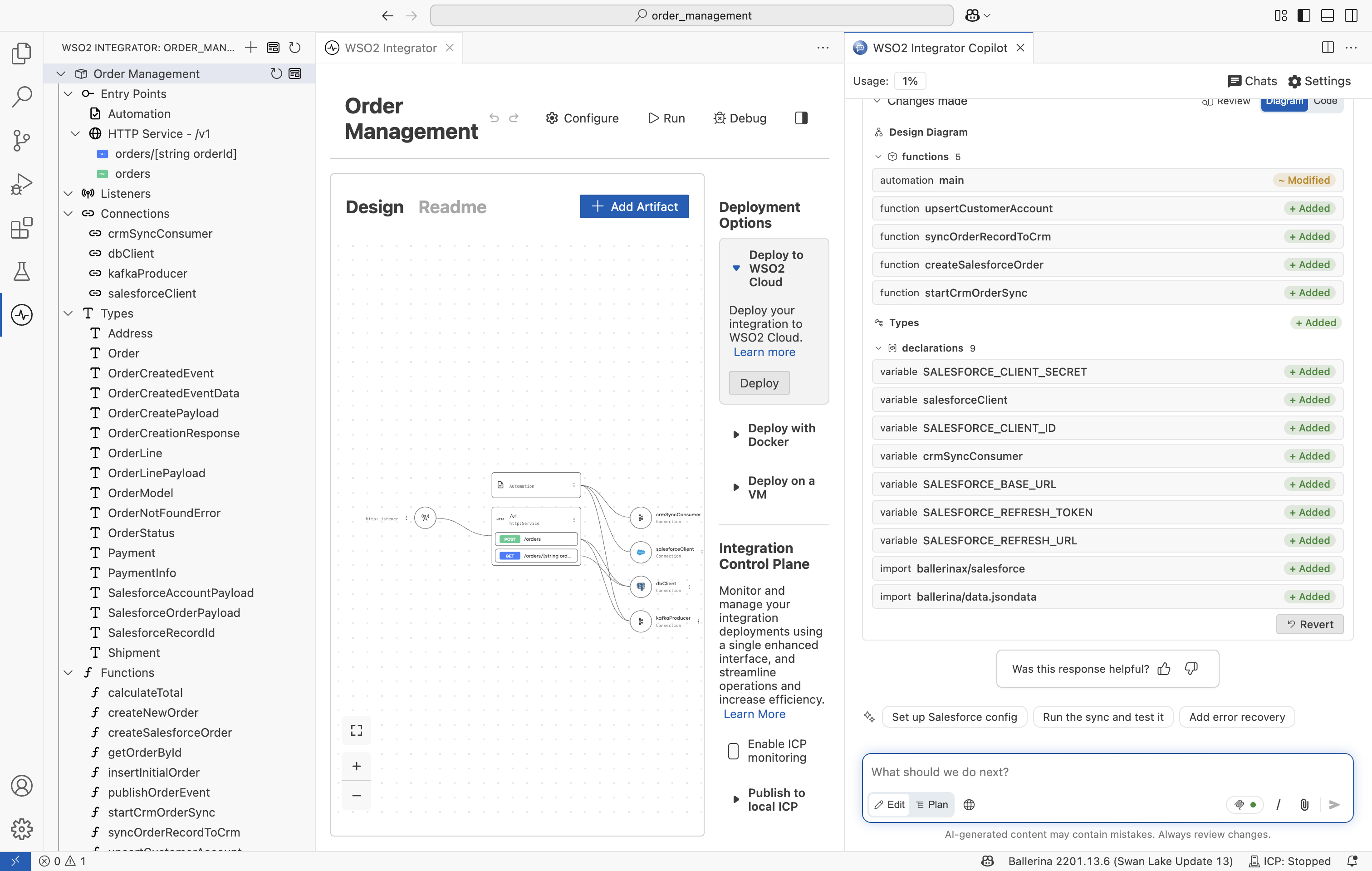This screenshot has width=1372, height=871.
Task: Zoom in on the design diagram
Action: coord(357,766)
